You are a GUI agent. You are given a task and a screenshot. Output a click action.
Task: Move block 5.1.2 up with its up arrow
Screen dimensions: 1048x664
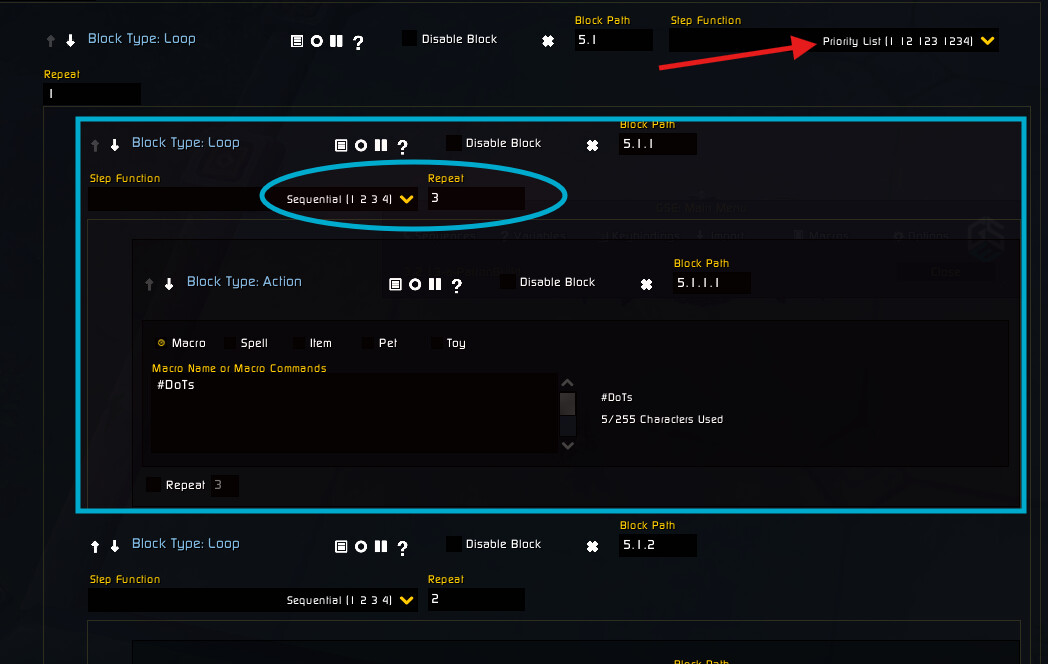(95, 546)
